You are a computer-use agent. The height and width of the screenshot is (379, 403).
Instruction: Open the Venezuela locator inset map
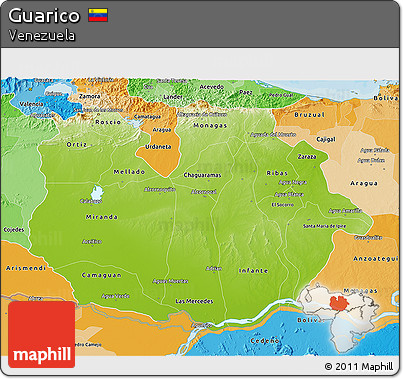(338, 317)
